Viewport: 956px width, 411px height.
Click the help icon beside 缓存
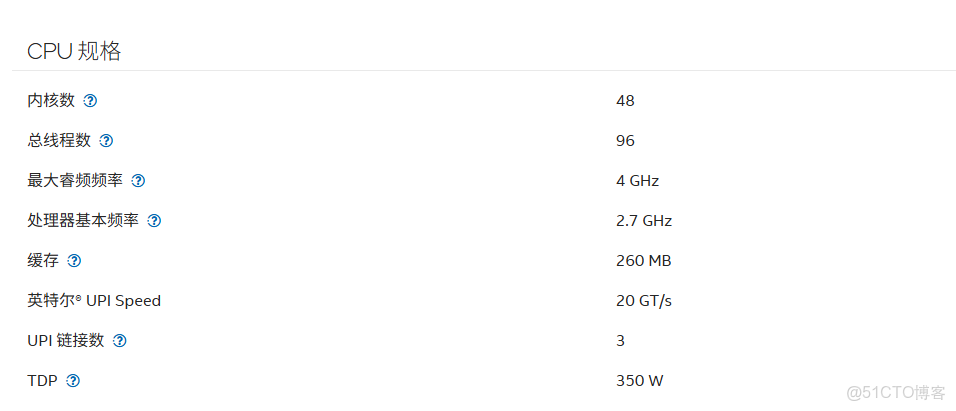74,261
